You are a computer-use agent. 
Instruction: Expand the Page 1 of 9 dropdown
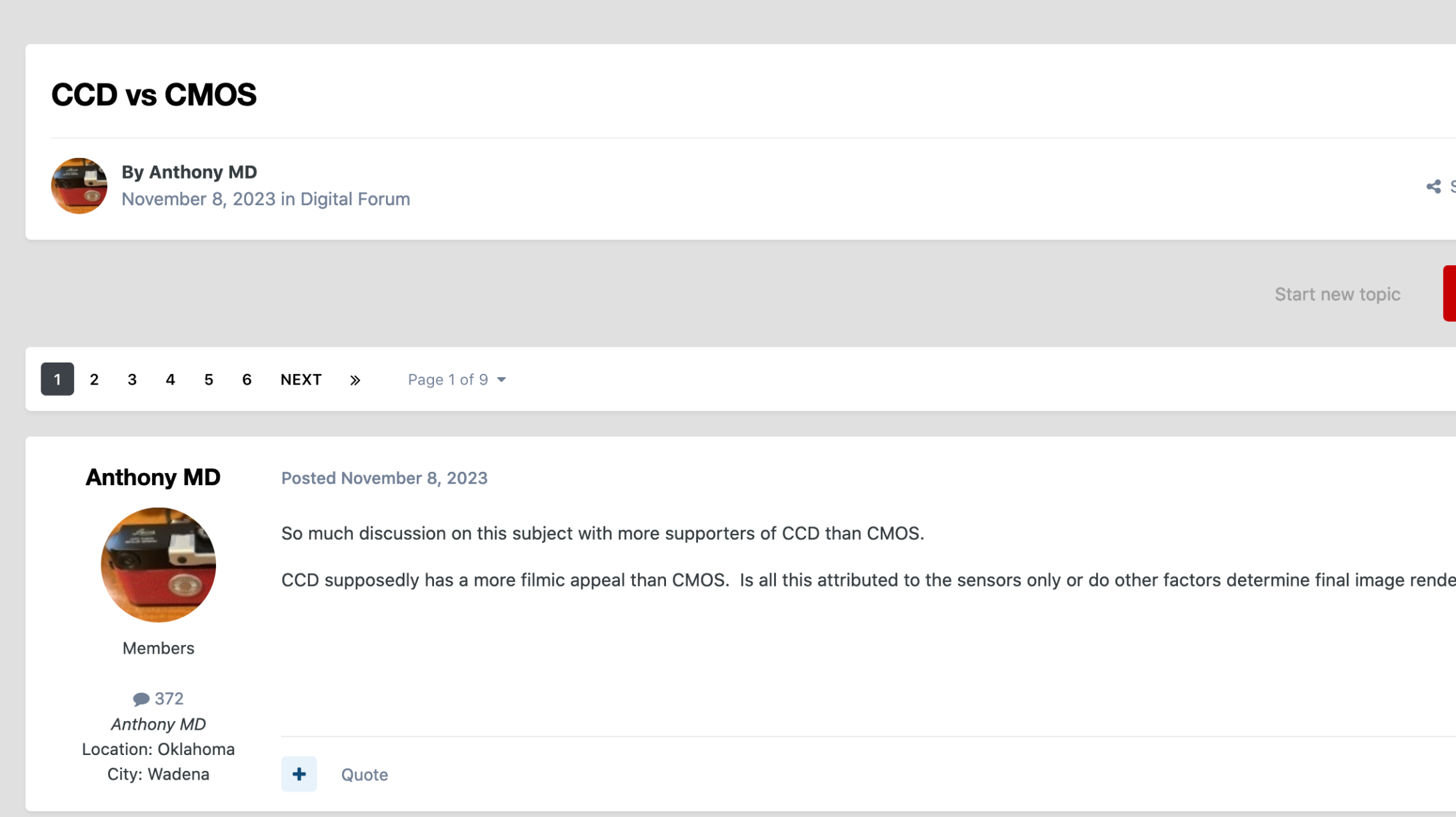pyautogui.click(x=457, y=380)
